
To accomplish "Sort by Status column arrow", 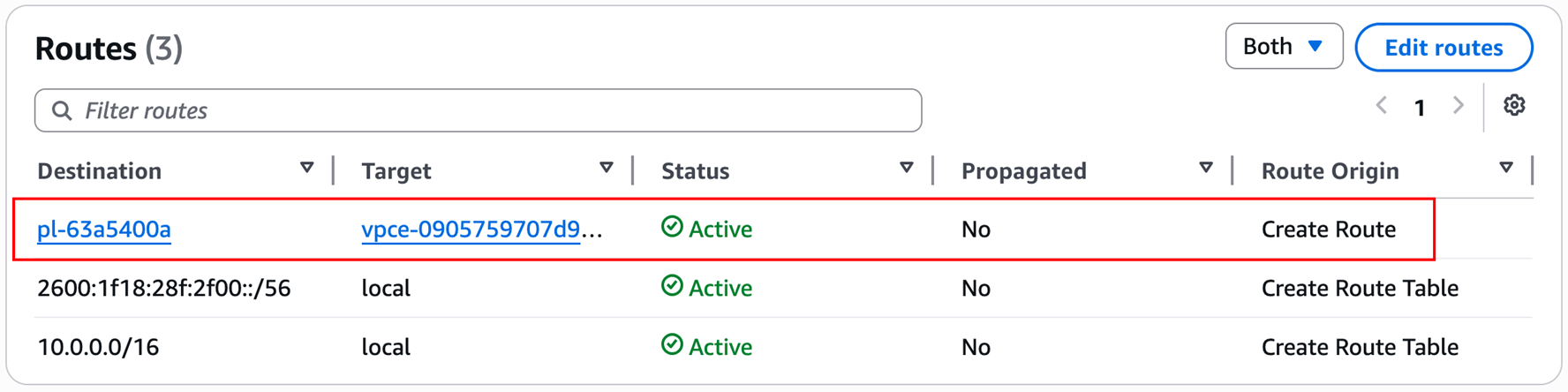I will click(906, 168).
